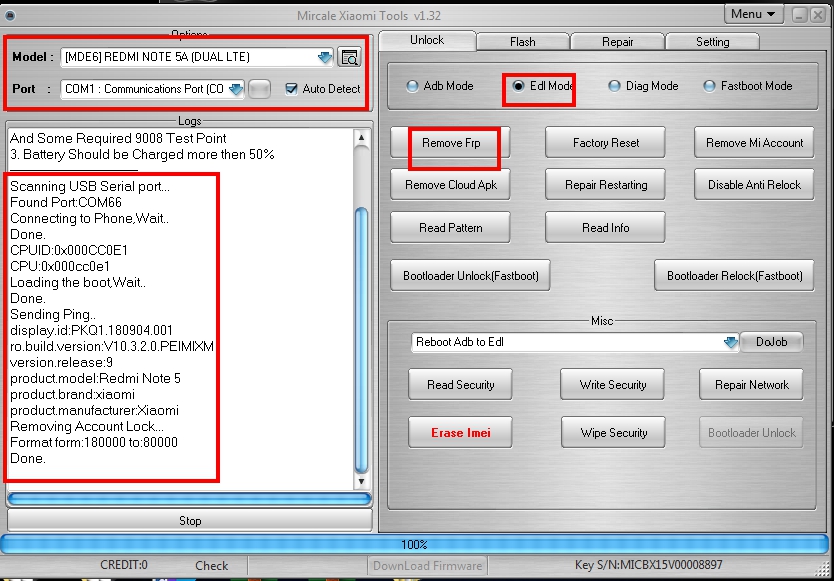The height and width of the screenshot is (581, 834).
Task: Click the 'version.release:9' log line
Action: click(61, 362)
